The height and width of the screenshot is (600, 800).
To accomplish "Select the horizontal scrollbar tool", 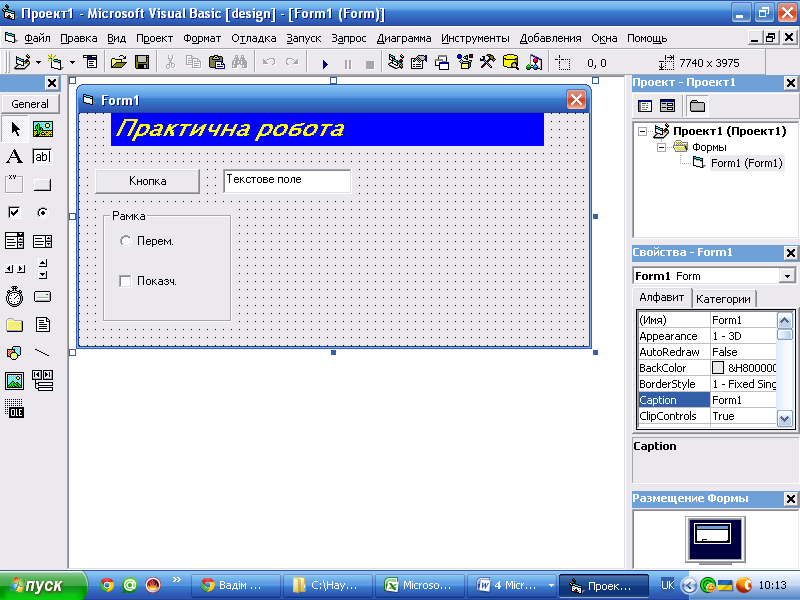I will coord(15,268).
